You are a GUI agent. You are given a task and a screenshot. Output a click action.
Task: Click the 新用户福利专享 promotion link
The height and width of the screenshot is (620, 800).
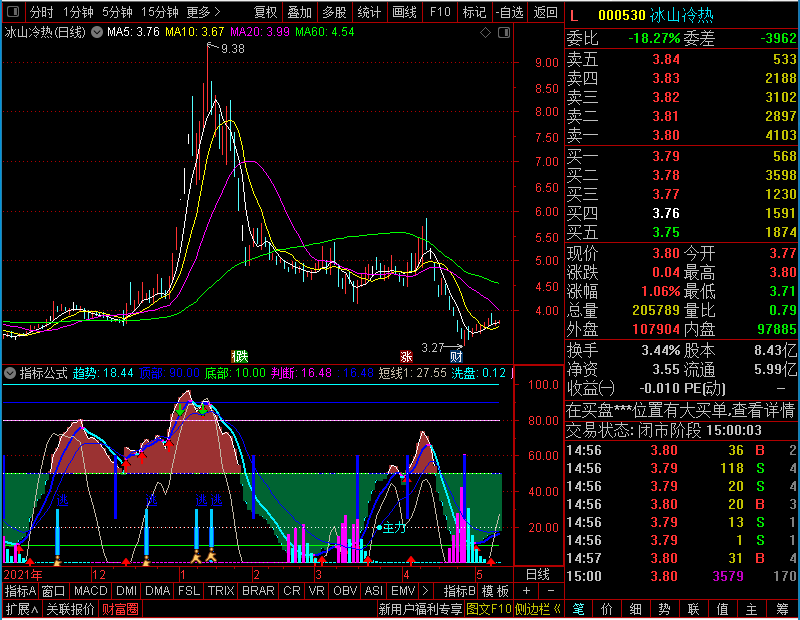[x=420, y=609]
